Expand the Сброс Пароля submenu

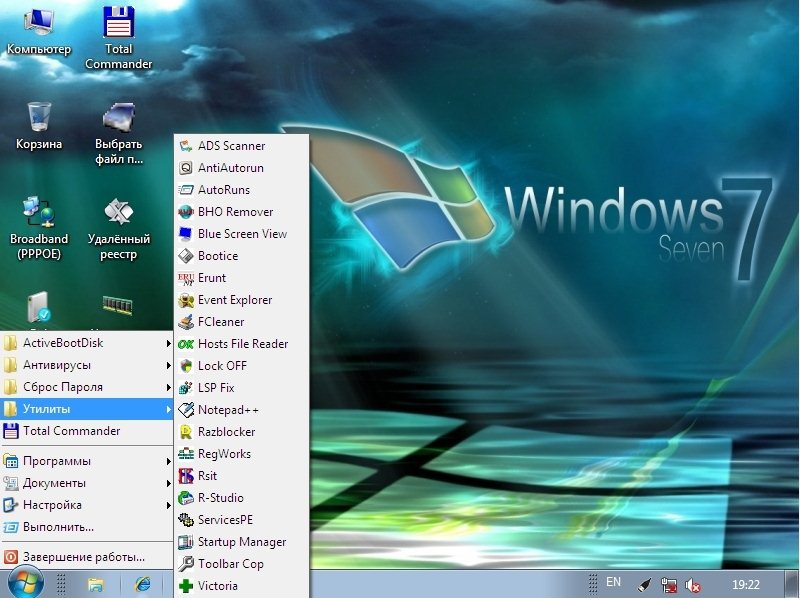tap(85, 387)
